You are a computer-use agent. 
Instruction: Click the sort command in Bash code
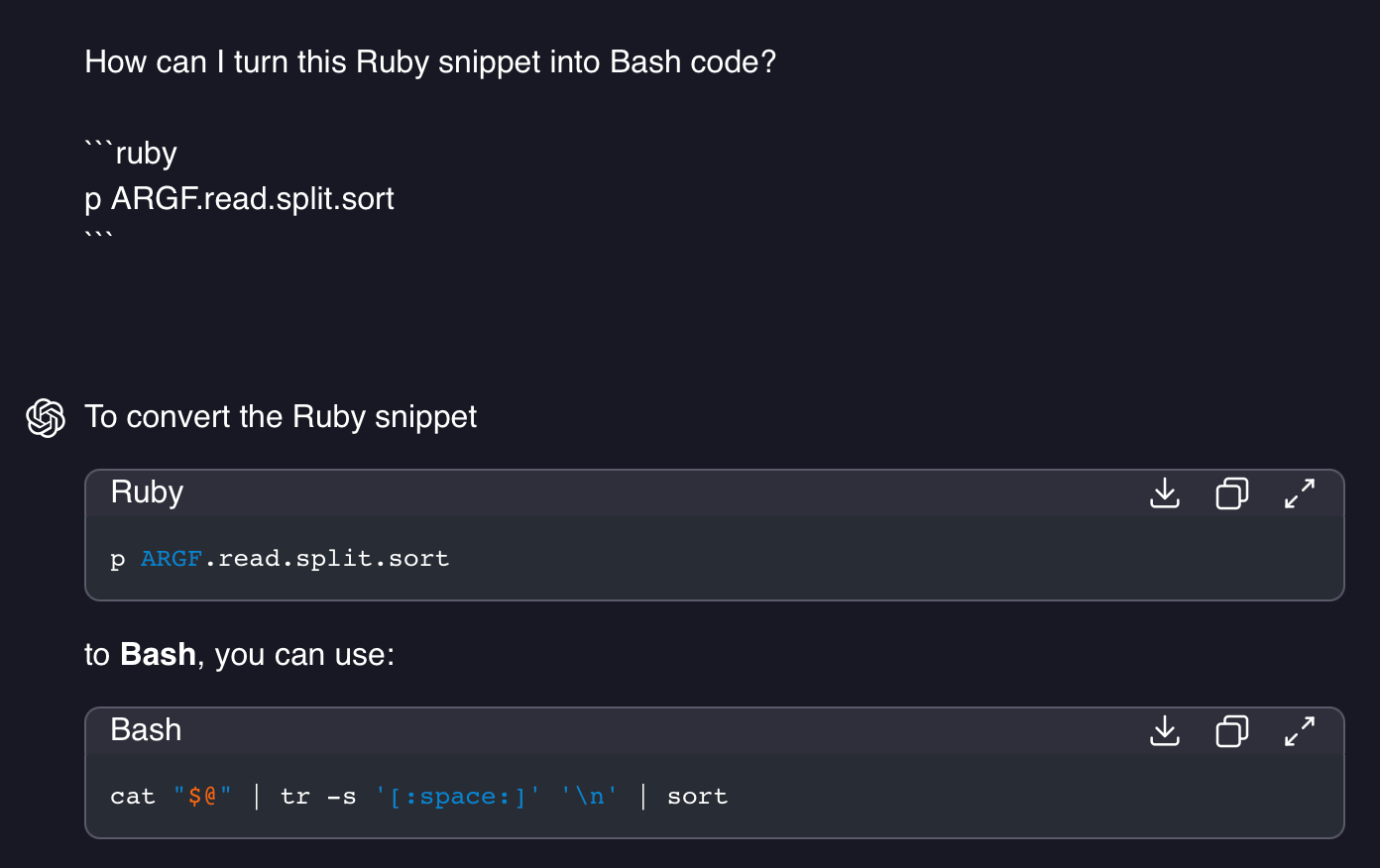point(697,797)
